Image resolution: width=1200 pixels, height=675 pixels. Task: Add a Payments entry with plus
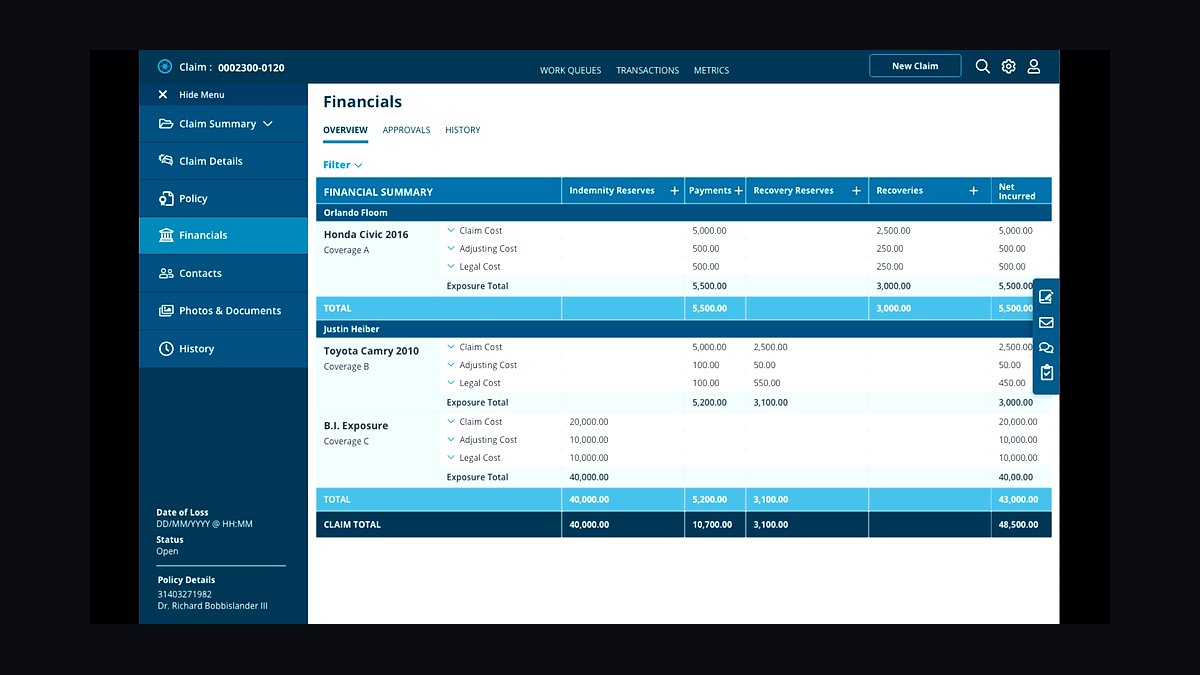pyautogui.click(x=739, y=191)
